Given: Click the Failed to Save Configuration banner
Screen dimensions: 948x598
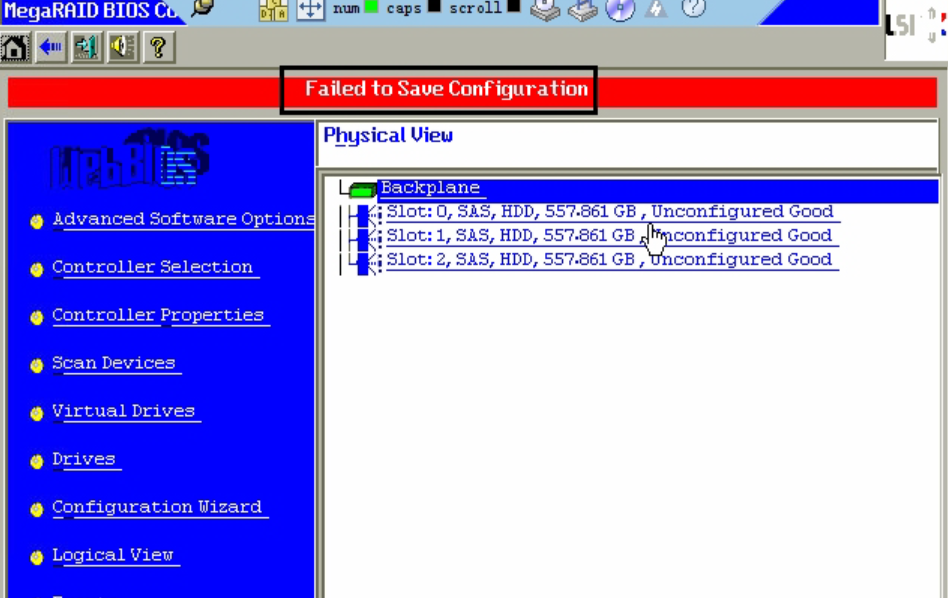Looking at the screenshot, I should tap(446, 89).
